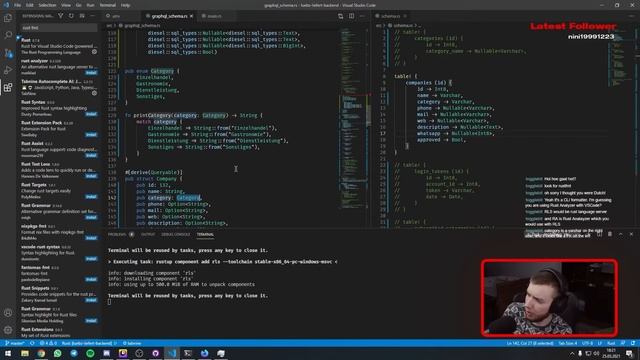Close the schema.rs tab in right editor
This screenshot has width=640, height=360.
pyautogui.click(x=405, y=16)
